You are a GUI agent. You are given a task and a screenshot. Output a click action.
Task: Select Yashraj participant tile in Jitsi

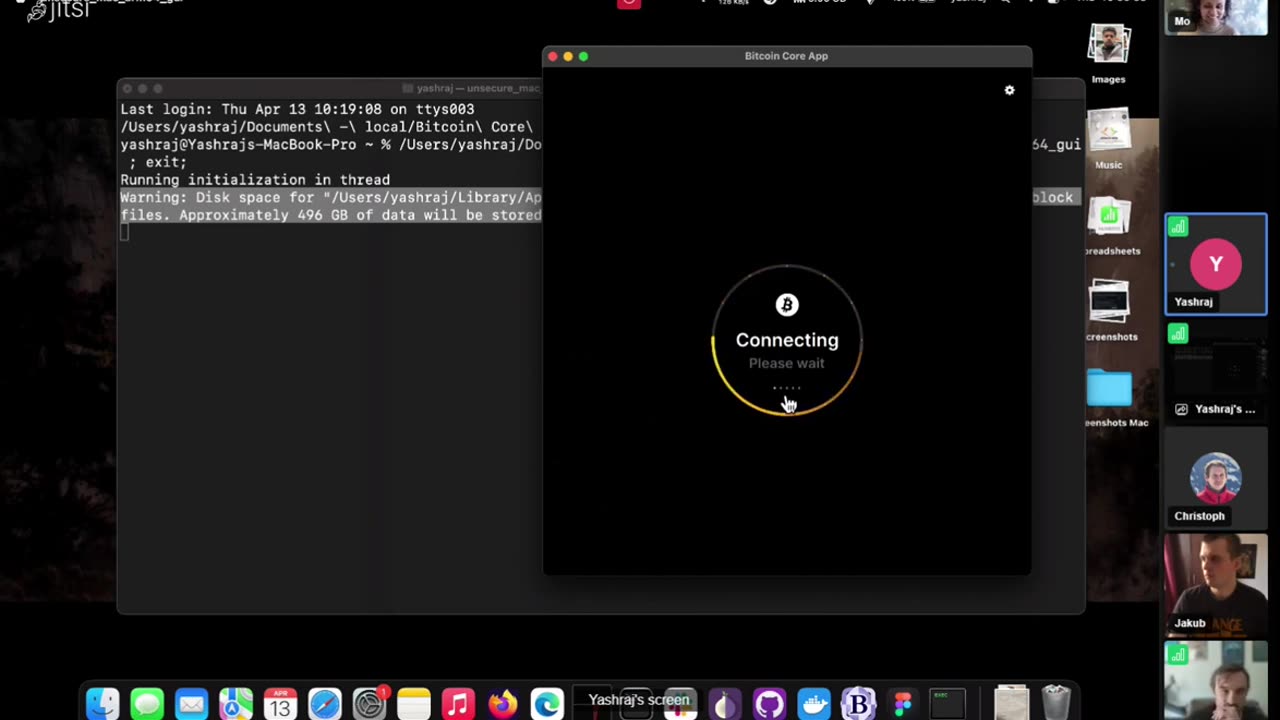1215,265
